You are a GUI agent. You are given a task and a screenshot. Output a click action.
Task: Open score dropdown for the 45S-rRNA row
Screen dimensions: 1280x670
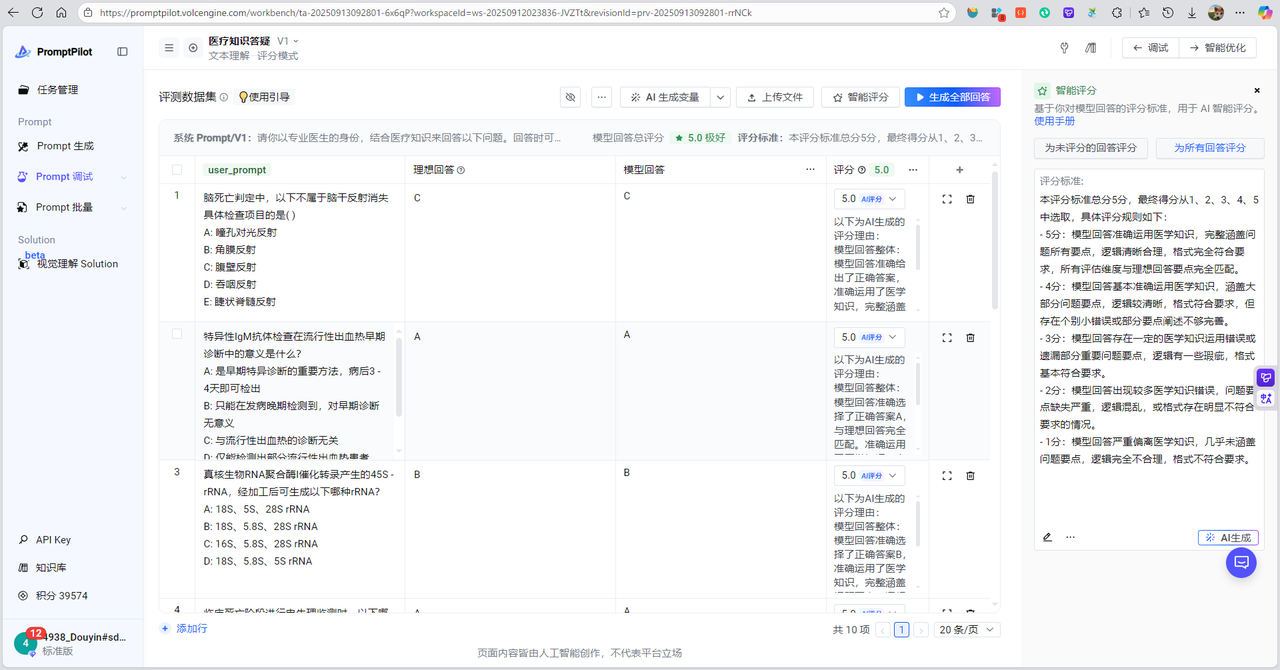869,476
